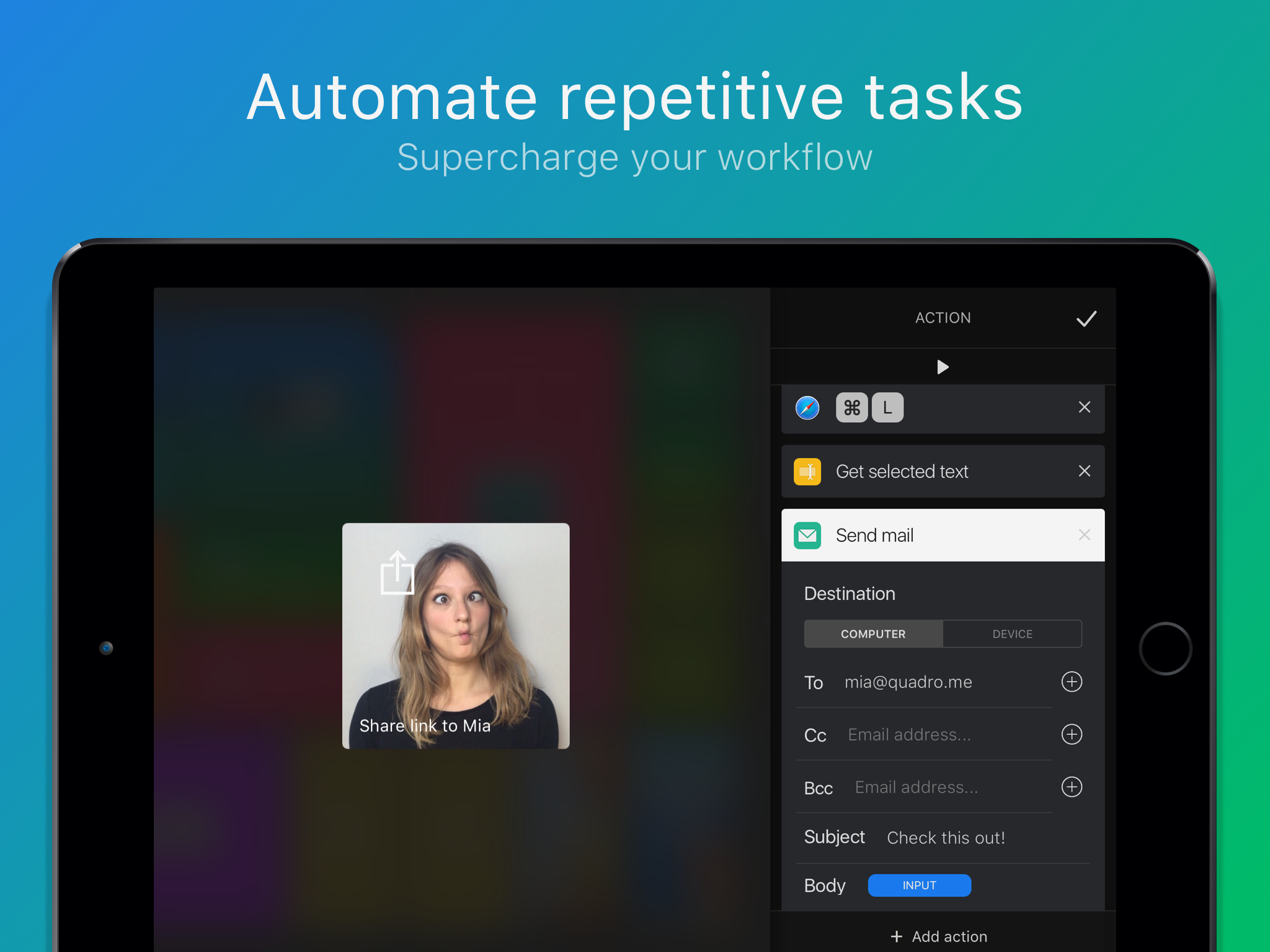Select COMPUTER as destination
This screenshot has width=1270, height=952.
click(873, 634)
